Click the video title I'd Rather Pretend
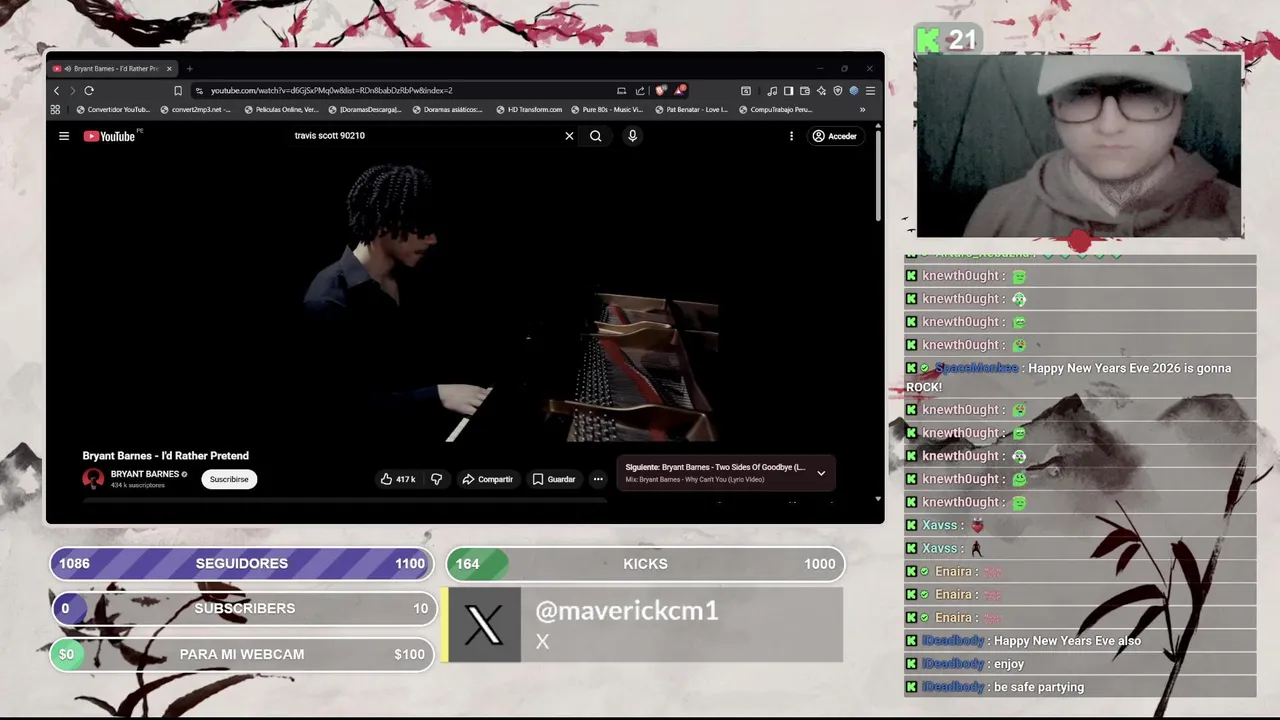 coord(166,456)
